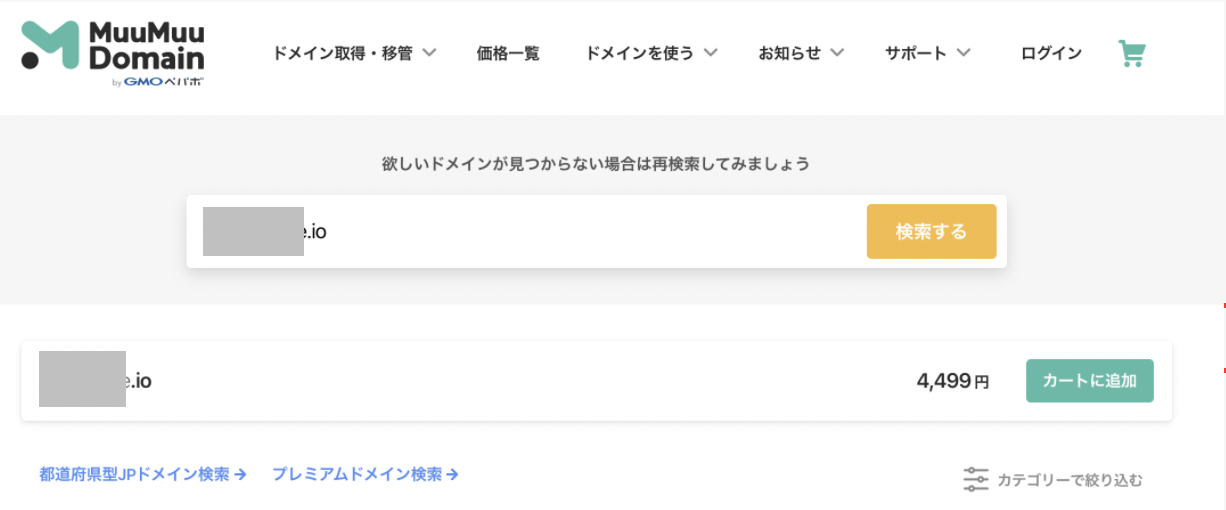The image size is (1226, 510).
Task: Expand chevron beside ドメインを使う
Action: coord(710,53)
